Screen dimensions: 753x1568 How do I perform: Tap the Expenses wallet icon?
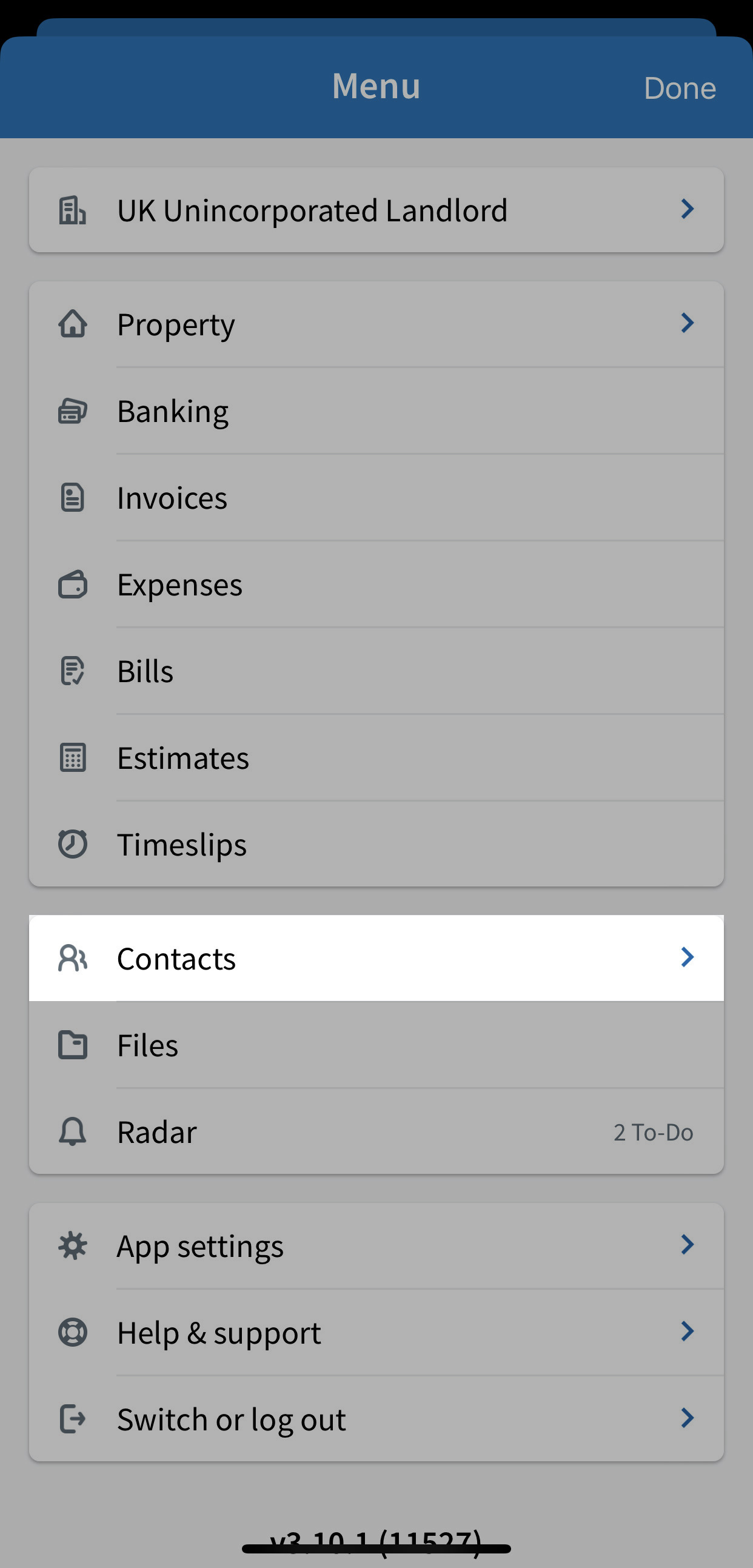coord(72,585)
